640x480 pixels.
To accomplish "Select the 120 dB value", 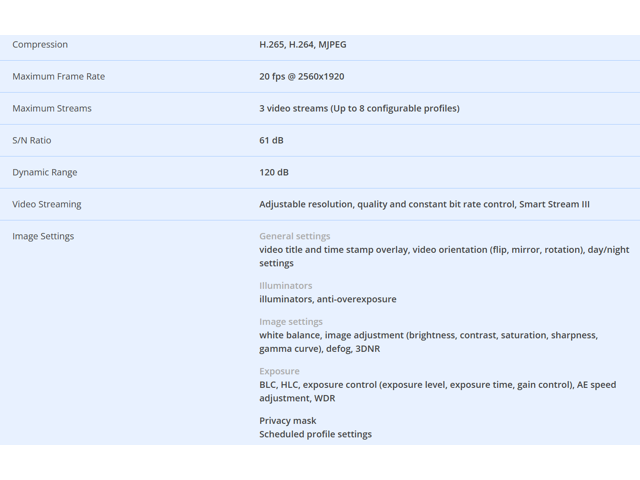I will pyautogui.click(x=274, y=173).
